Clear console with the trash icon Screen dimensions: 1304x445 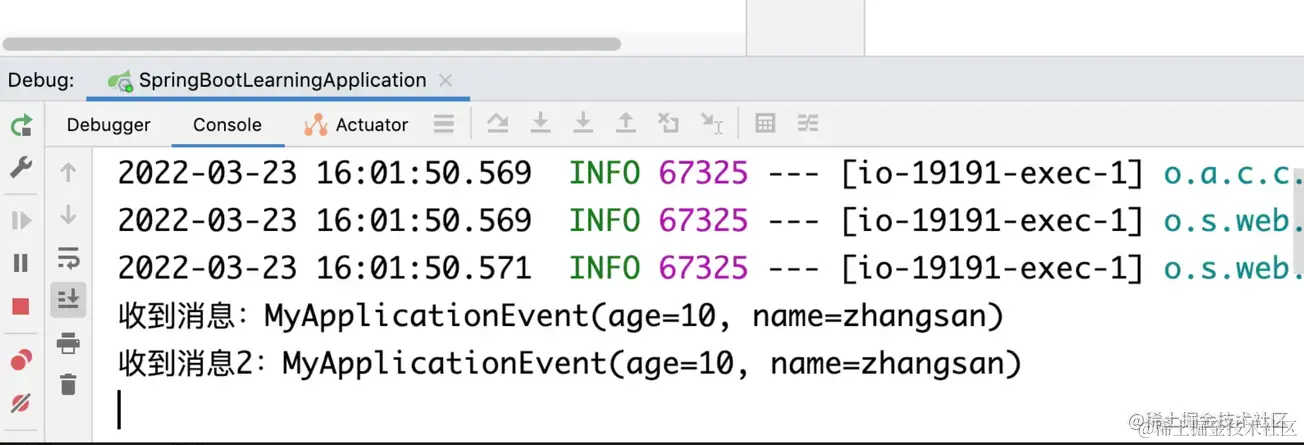pyautogui.click(x=68, y=384)
